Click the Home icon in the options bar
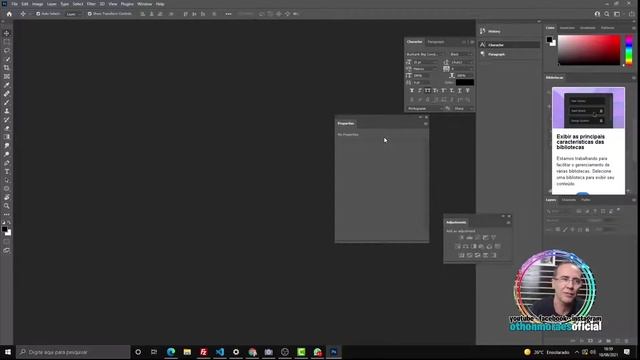 (x=9, y=14)
